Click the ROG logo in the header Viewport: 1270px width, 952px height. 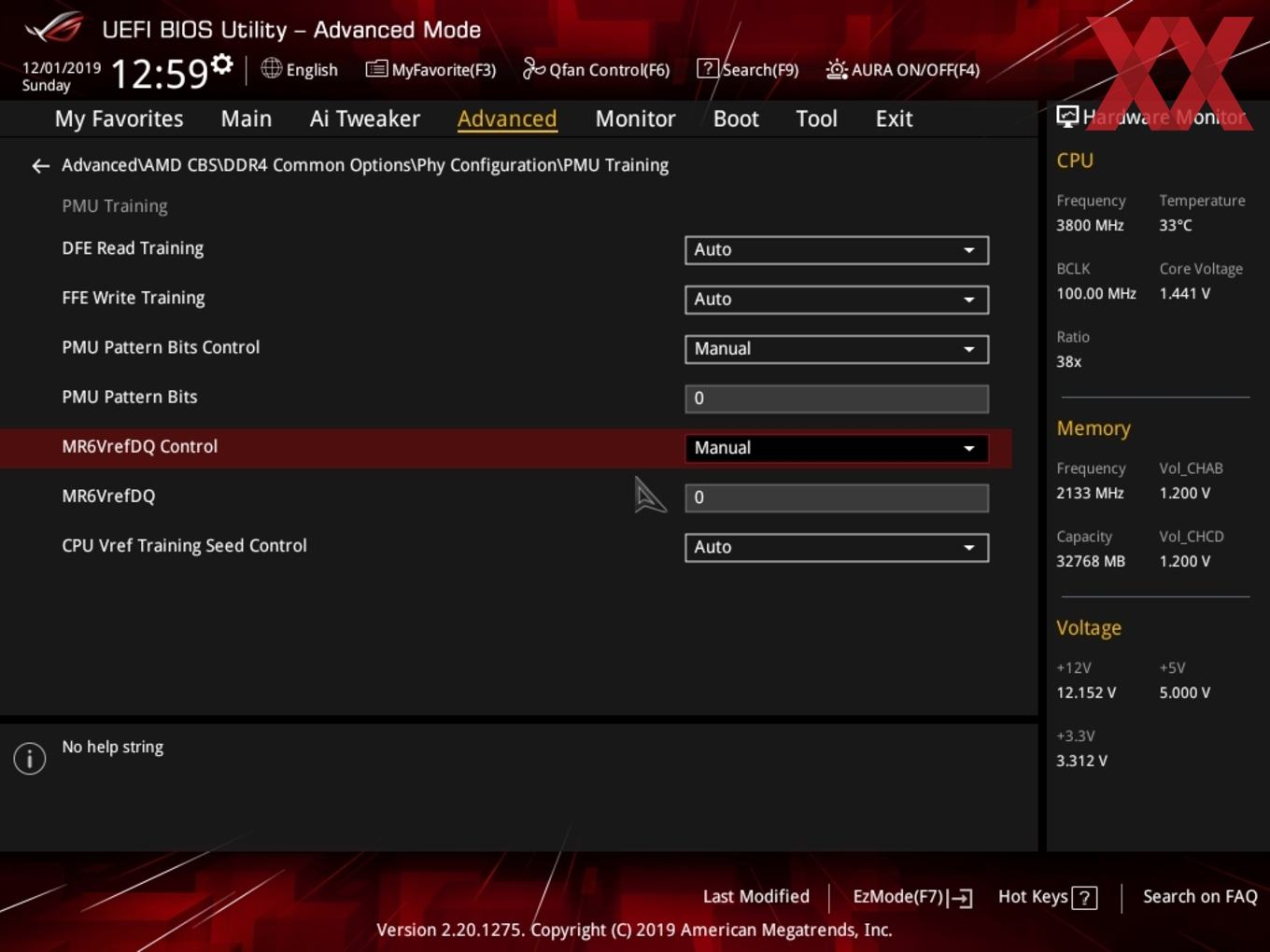pos(54,27)
